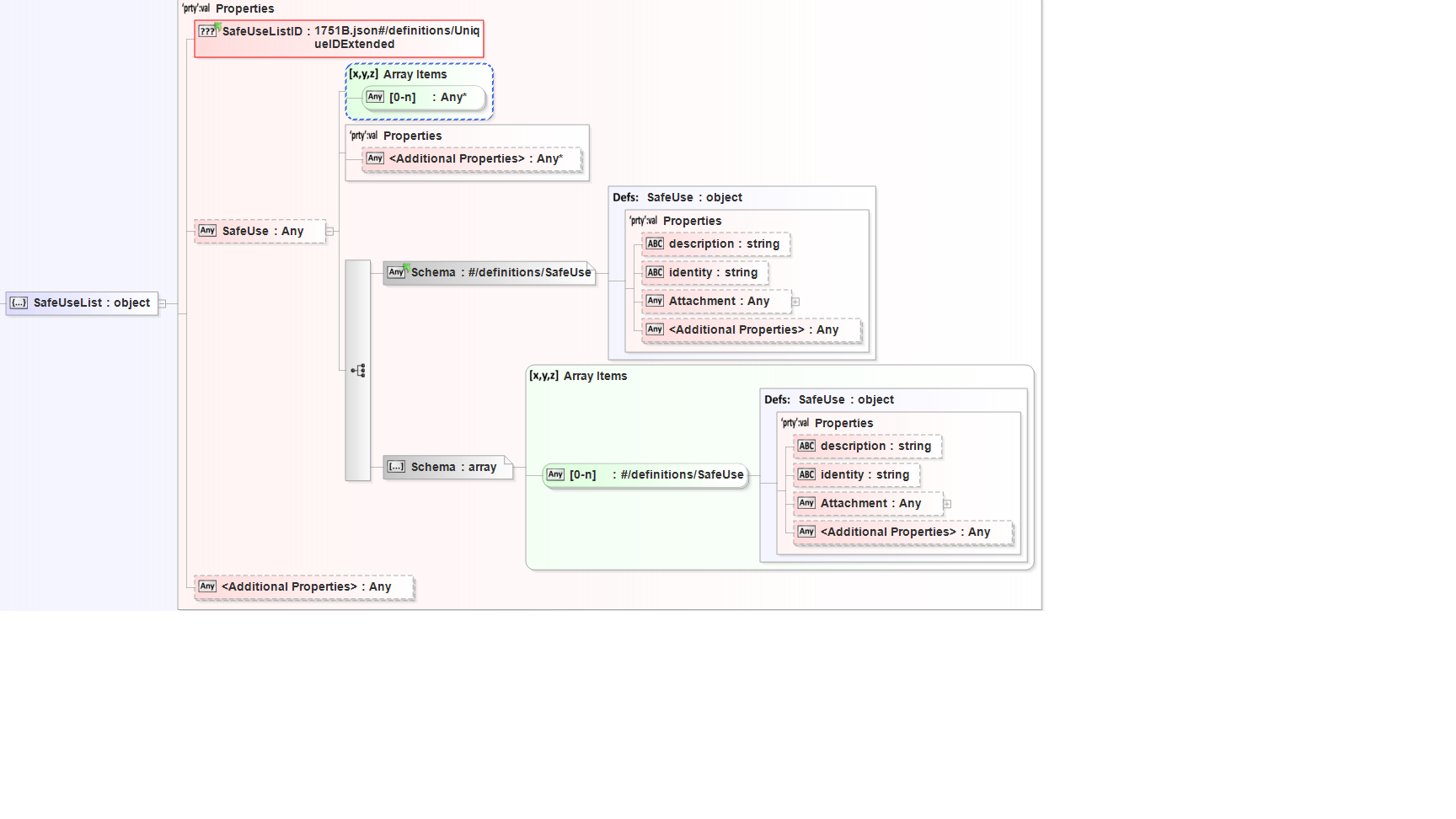The height and width of the screenshot is (819, 1456).
Task: Select <Additional Properties> : Any* node
Action: tap(472, 158)
